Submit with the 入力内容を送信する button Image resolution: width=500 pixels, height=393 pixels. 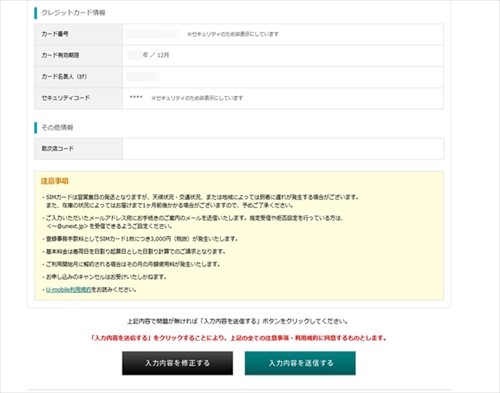point(300,363)
